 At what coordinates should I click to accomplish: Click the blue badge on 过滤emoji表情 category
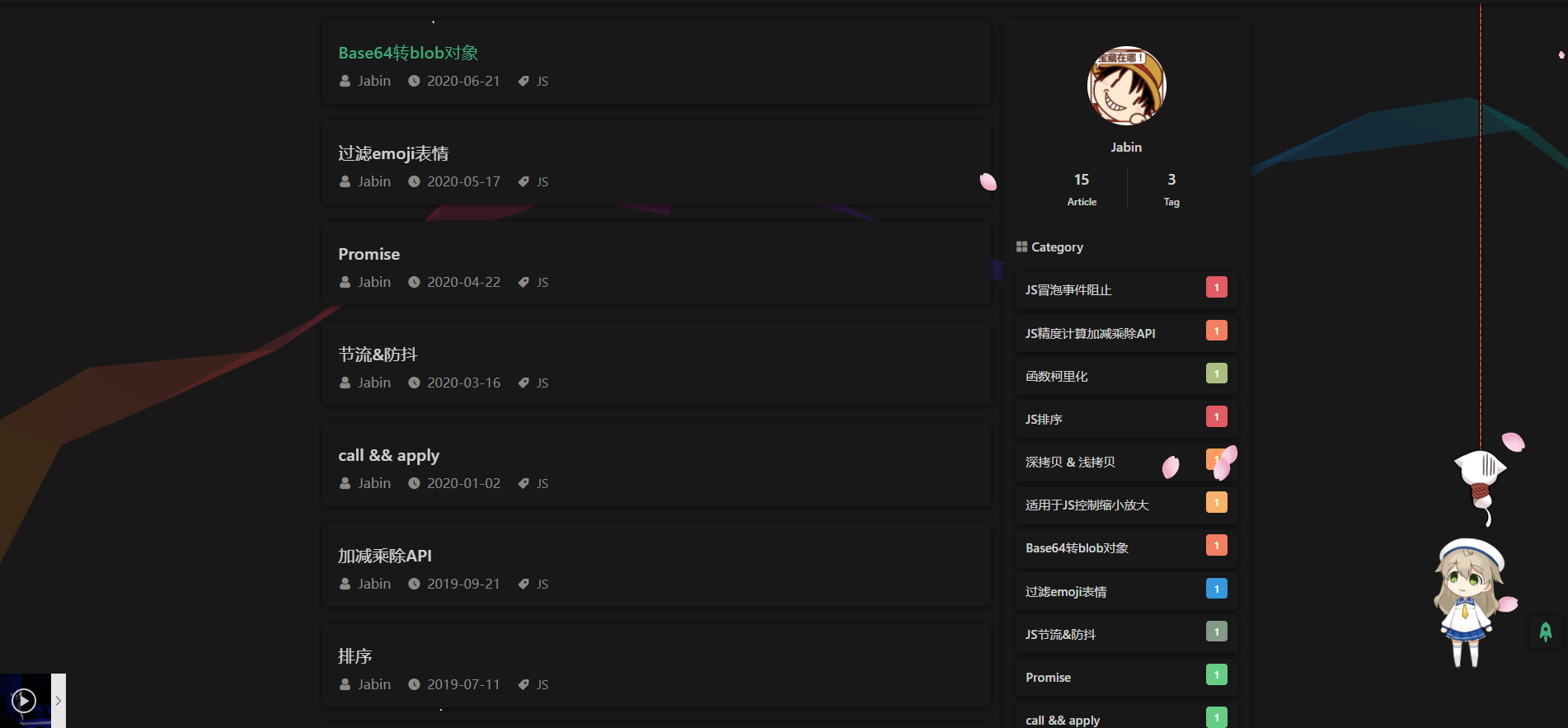pyautogui.click(x=1216, y=589)
